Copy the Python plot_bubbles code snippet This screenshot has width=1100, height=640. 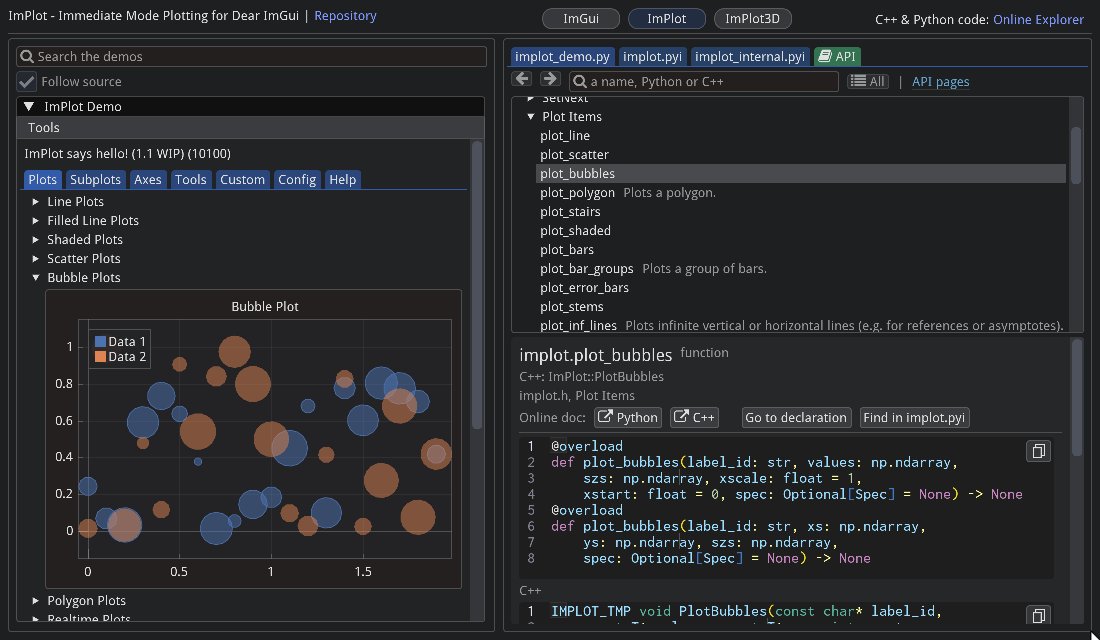point(1038,451)
